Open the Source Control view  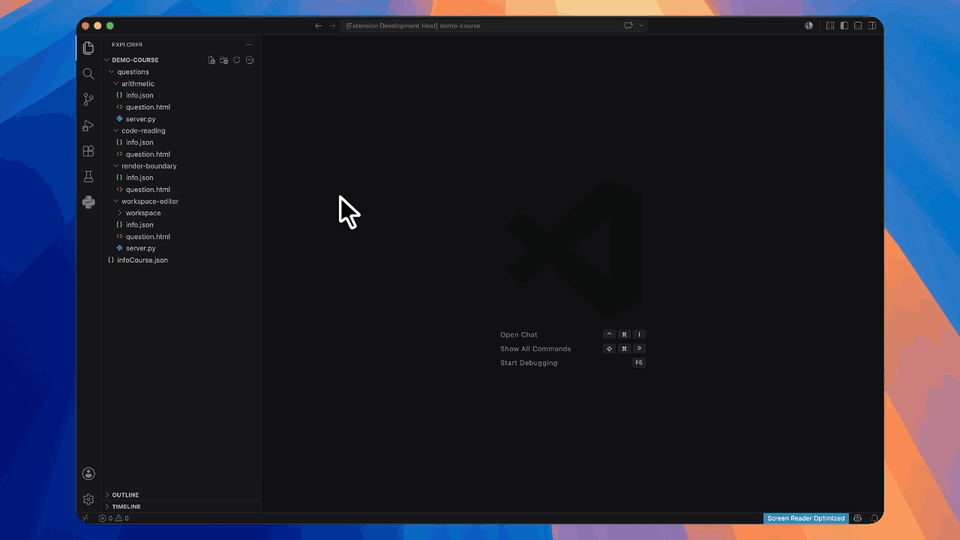88,99
